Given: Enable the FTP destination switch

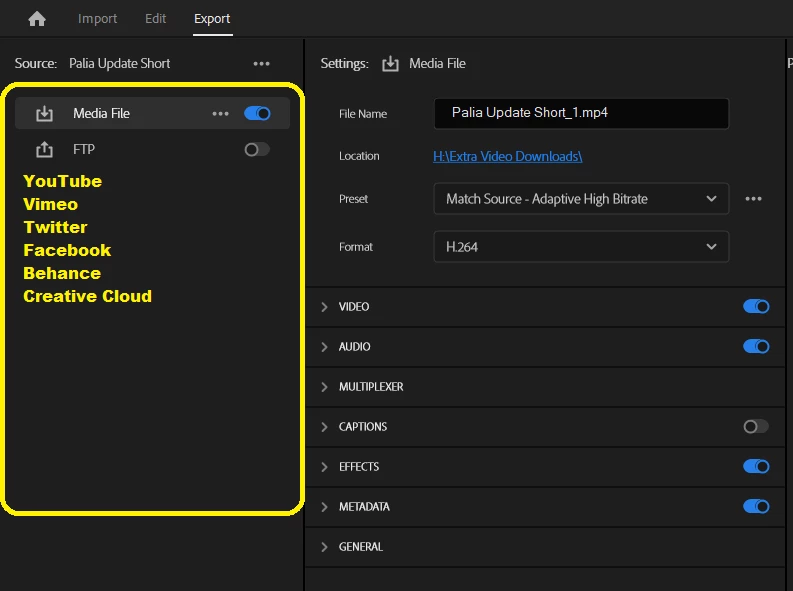Looking at the screenshot, I should [x=257, y=150].
